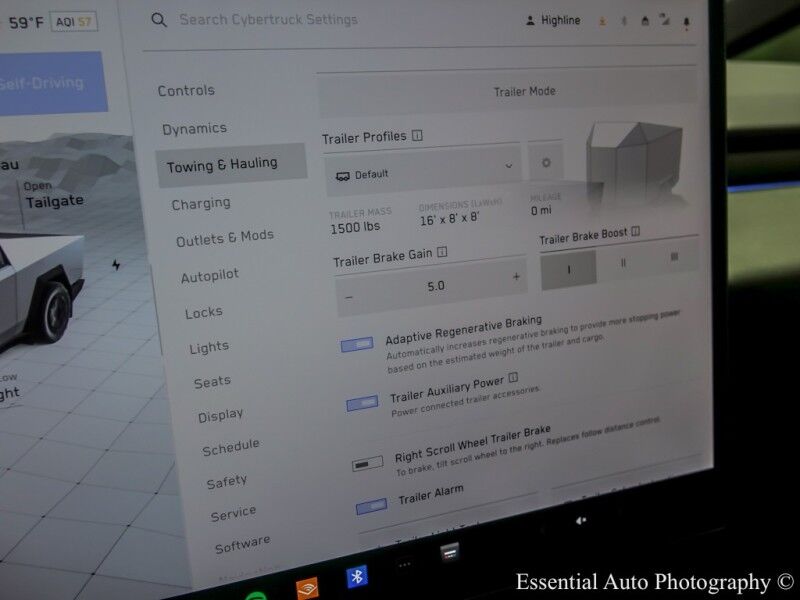Increase Trailer Brake Gain with plus

516,277
